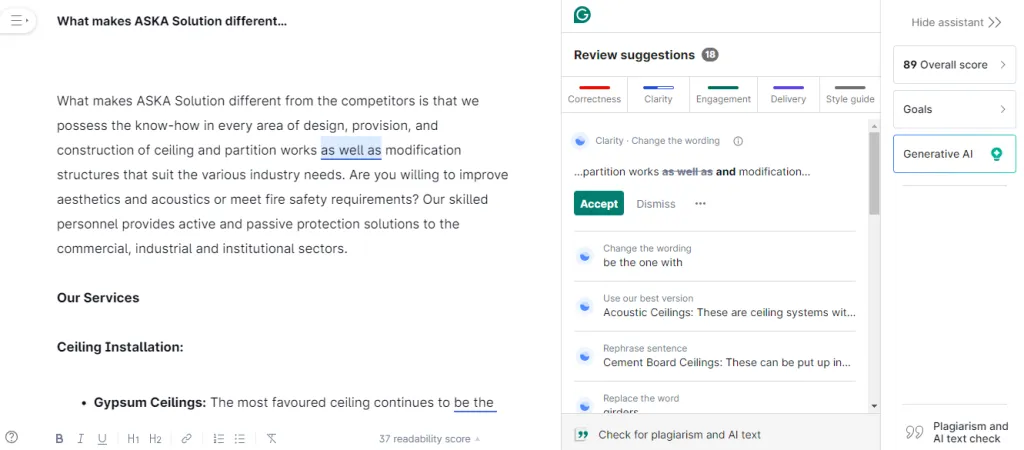The height and width of the screenshot is (450, 1024).
Task: Click the Grammarly logo icon
Action: tap(582, 14)
